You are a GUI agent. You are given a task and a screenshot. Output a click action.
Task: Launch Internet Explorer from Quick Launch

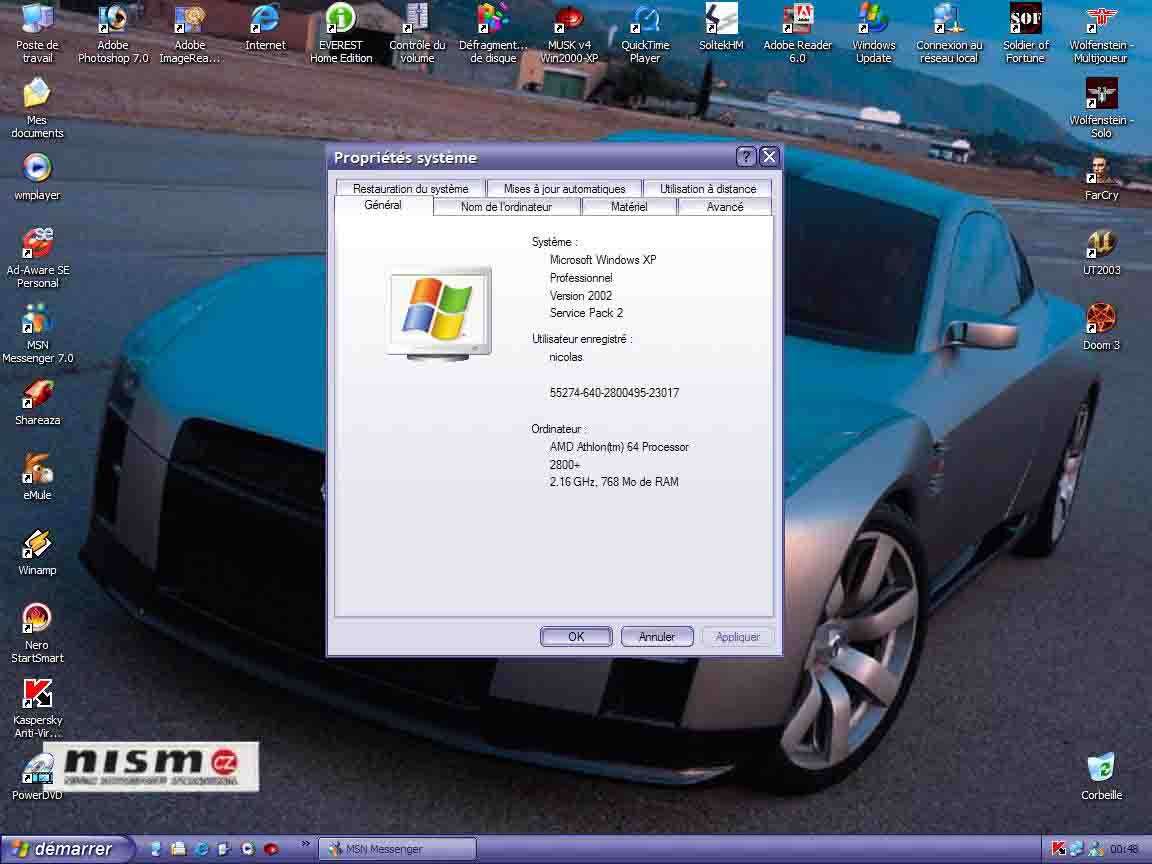point(201,849)
